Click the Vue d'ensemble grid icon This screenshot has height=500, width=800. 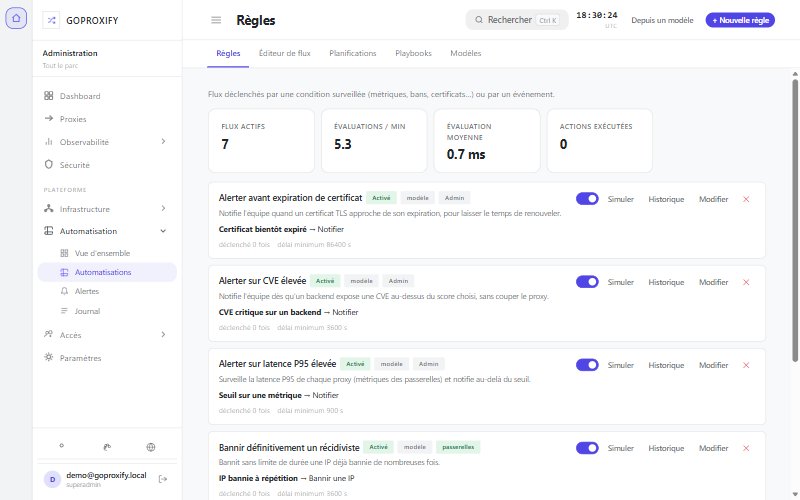coord(64,253)
